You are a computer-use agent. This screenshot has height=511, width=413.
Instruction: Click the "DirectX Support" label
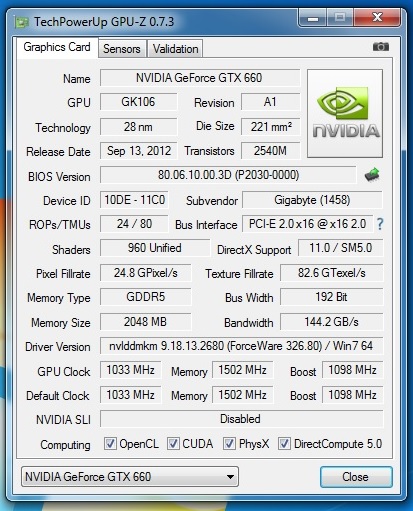(x=254, y=250)
